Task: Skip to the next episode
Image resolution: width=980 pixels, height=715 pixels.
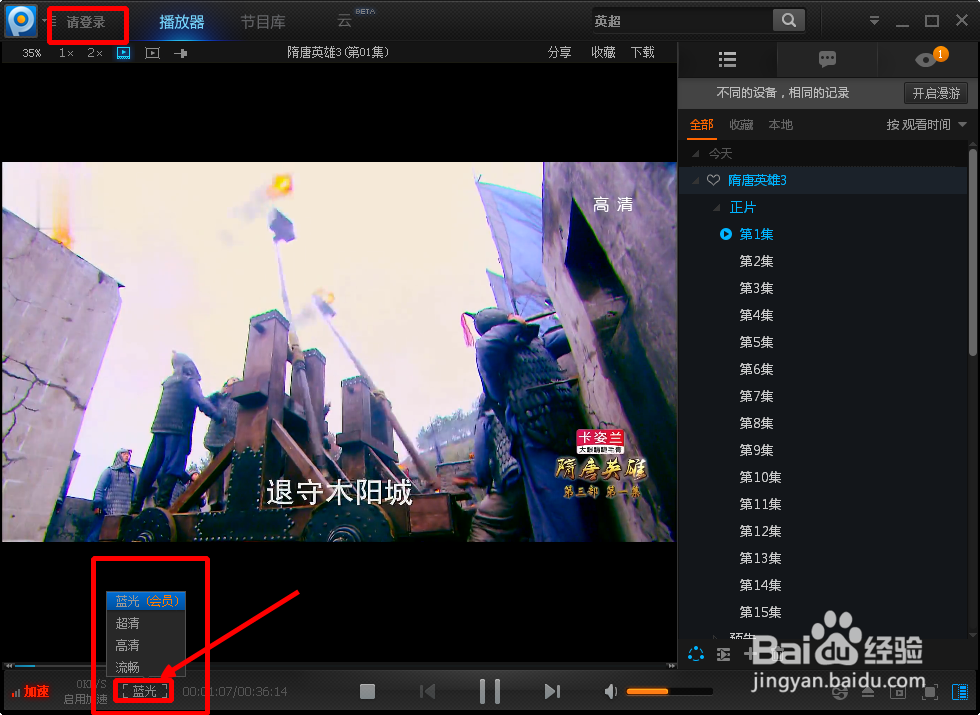Action: pyautogui.click(x=552, y=691)
